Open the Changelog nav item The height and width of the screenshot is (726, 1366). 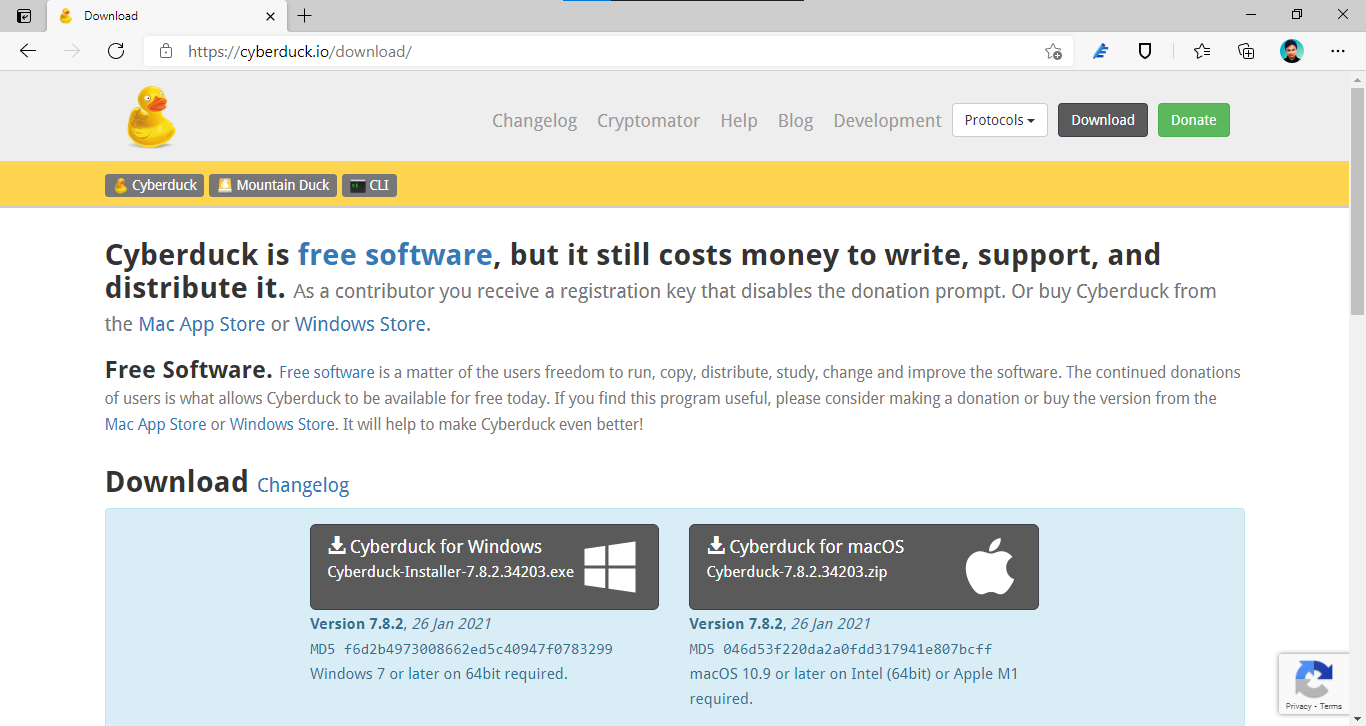pos(534,120)
